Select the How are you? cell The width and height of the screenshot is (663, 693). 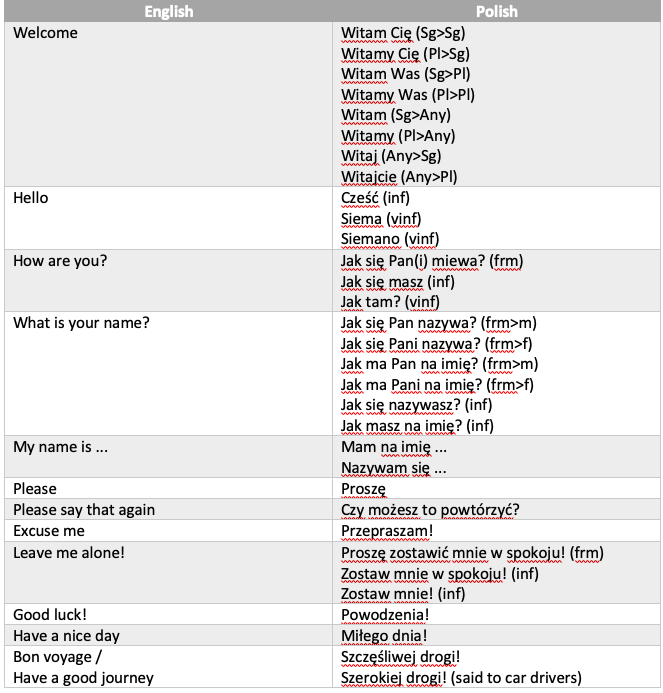tap(168, 281)
